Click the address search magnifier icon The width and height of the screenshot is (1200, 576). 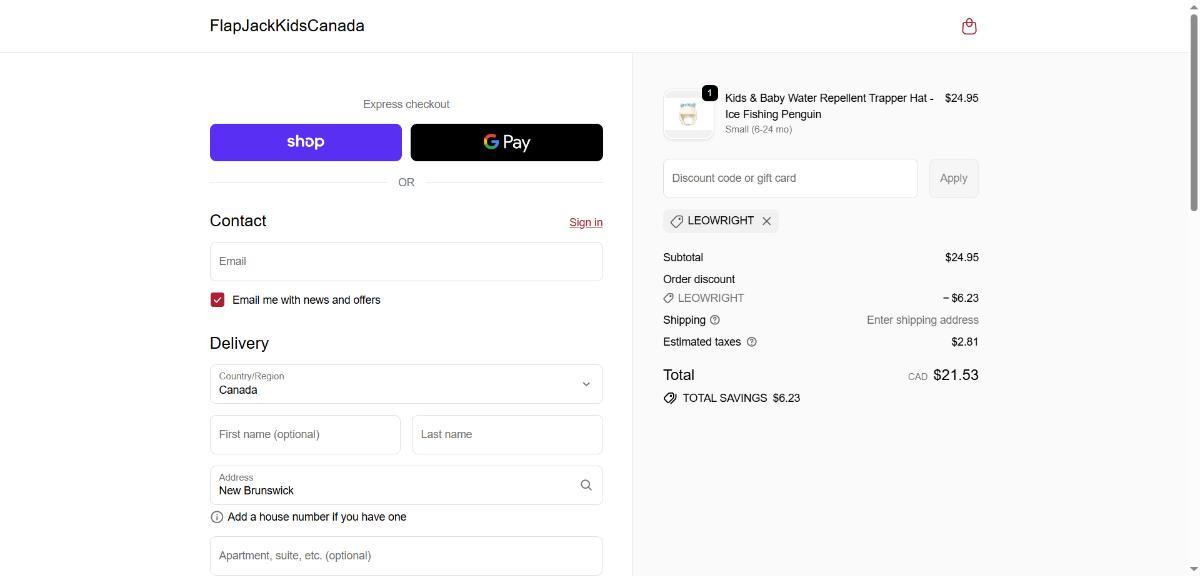[x=586, y=485]
